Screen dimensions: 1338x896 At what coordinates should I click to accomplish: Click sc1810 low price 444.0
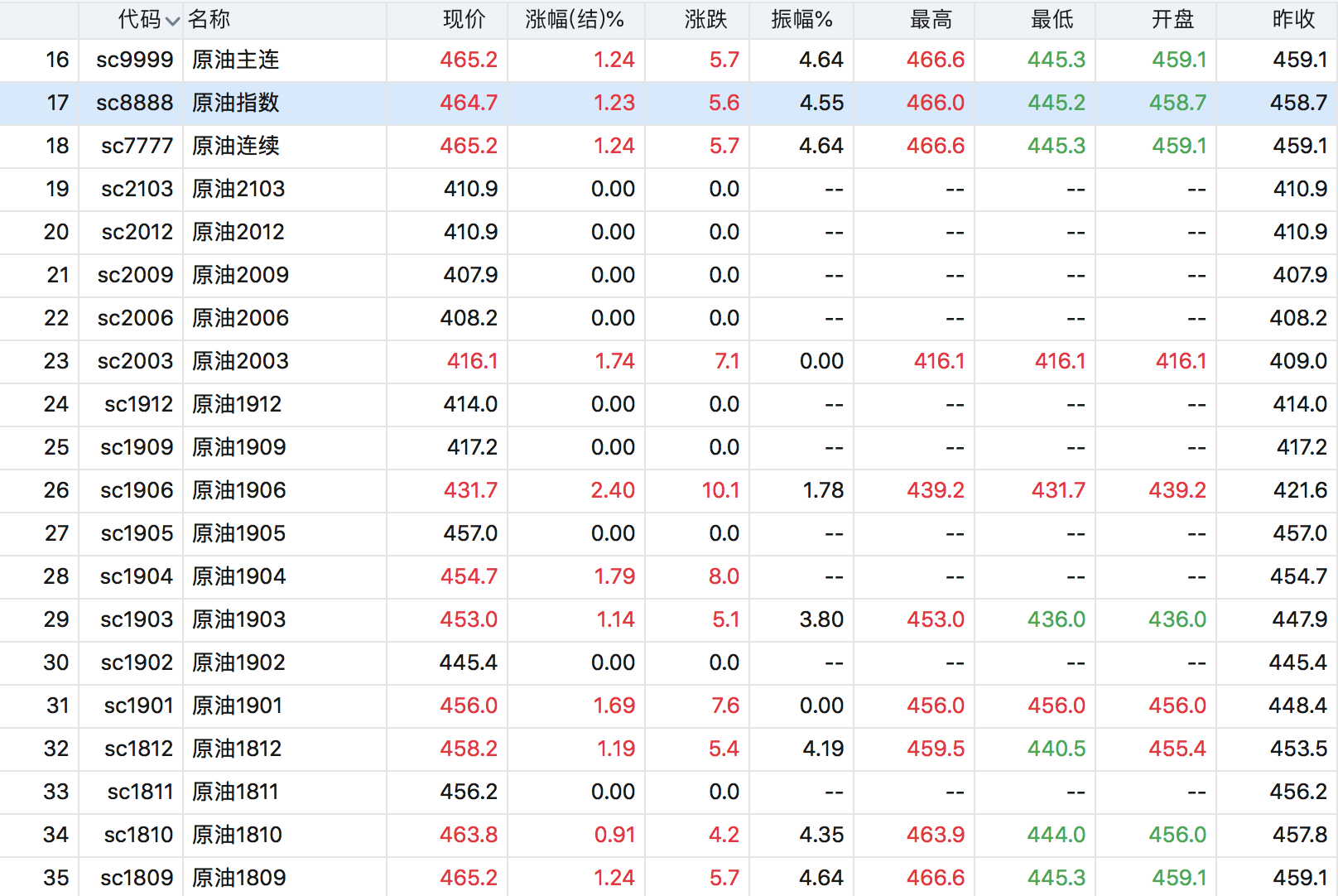click(x=1056, y=835)
